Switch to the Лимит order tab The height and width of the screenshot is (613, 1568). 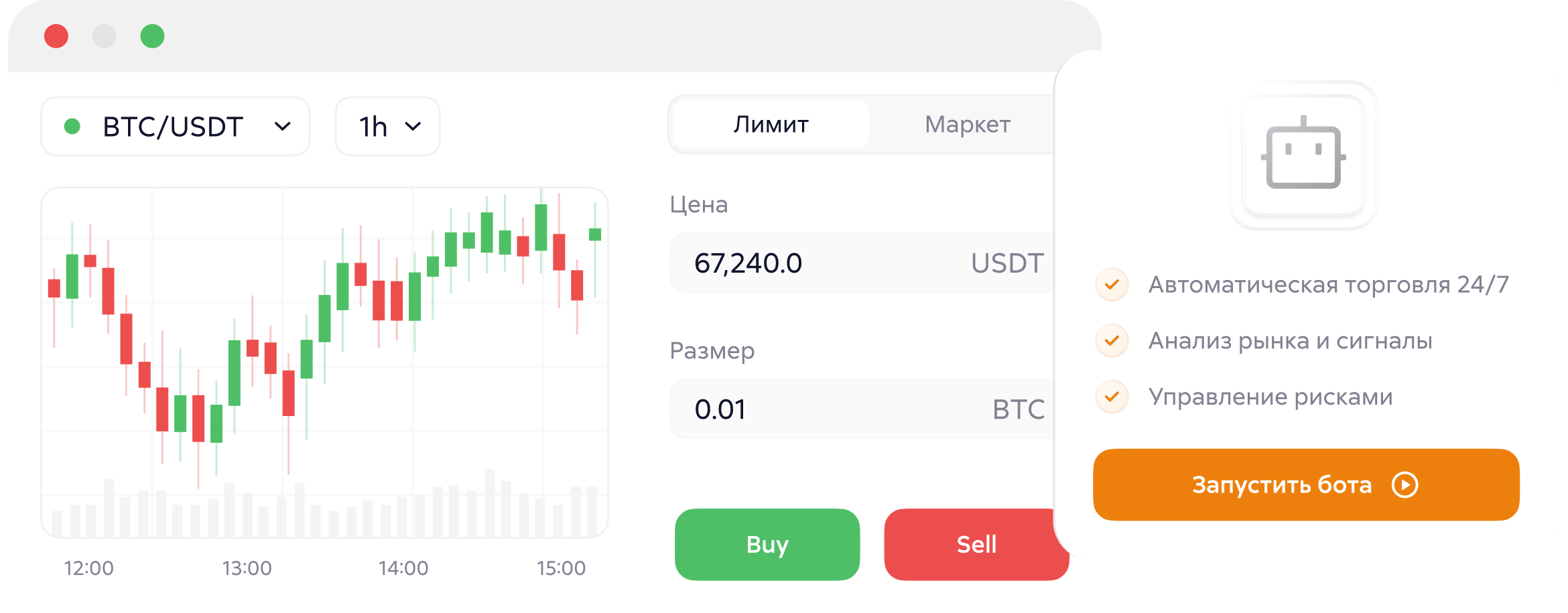[x=771, y=125]
